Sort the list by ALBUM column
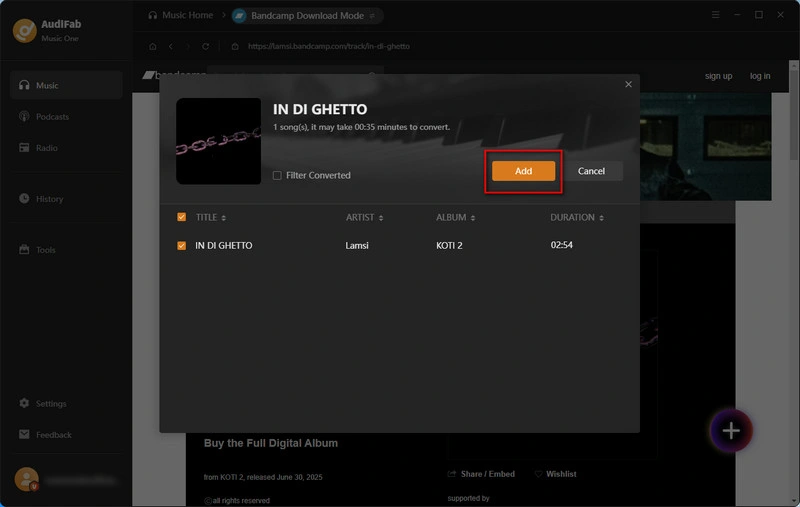 tap(455, 217)
